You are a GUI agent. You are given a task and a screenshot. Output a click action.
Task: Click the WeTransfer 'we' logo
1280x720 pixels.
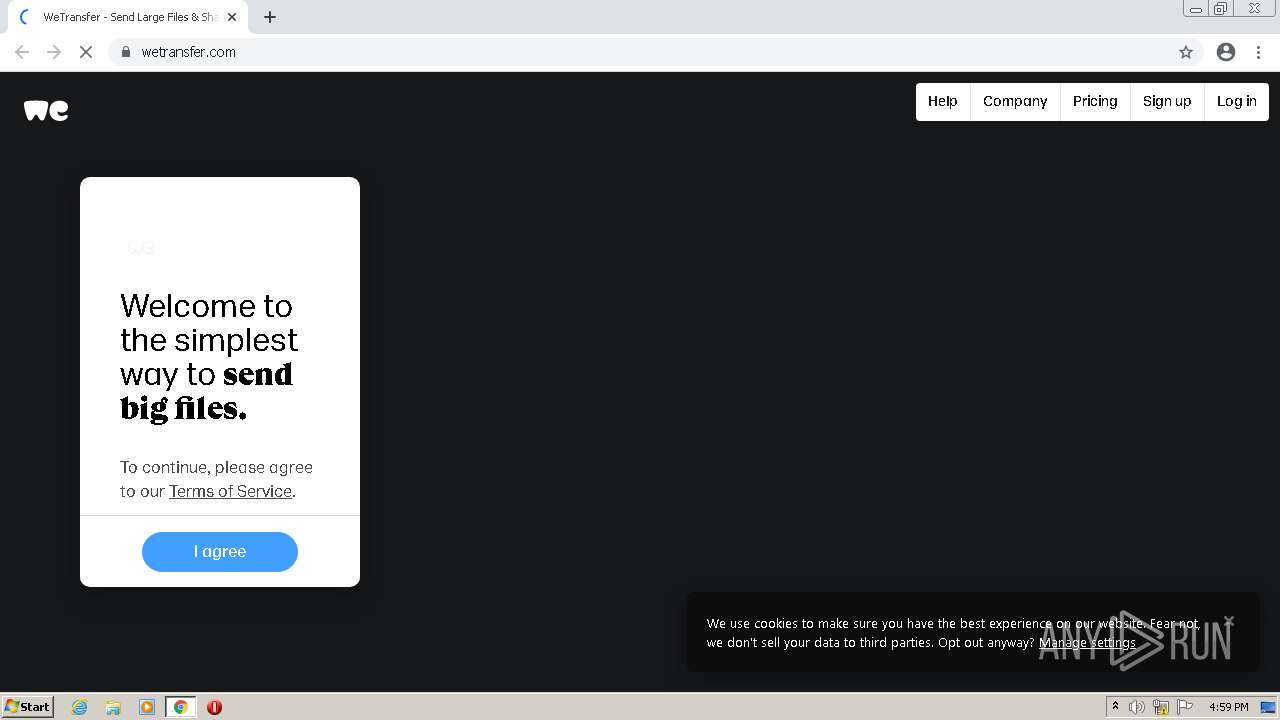point(46,110)
